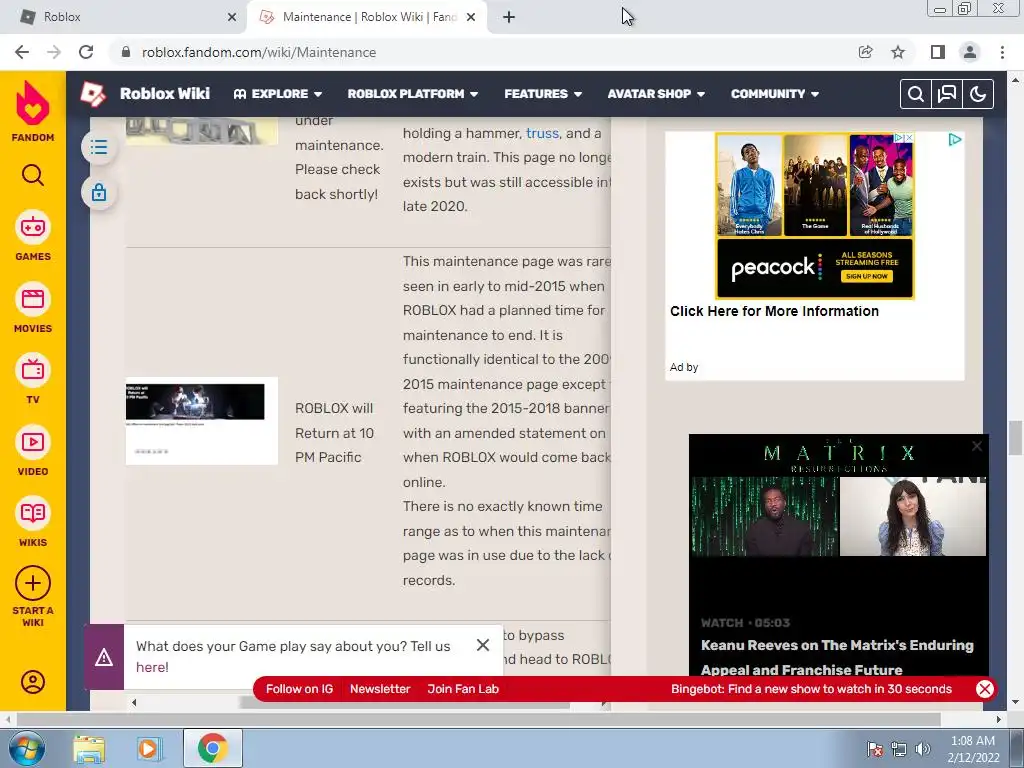1024x768 pixels.
Task: Reload the page with the refresh icon
Action: (x=86, y=52)
